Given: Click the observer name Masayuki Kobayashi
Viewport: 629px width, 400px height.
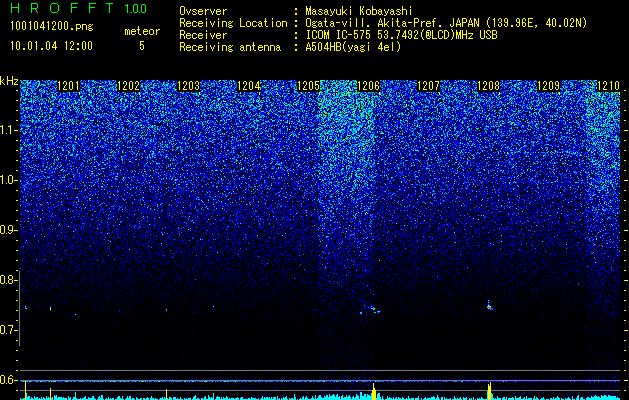Looking at the screenshot, I should [359, 11].
